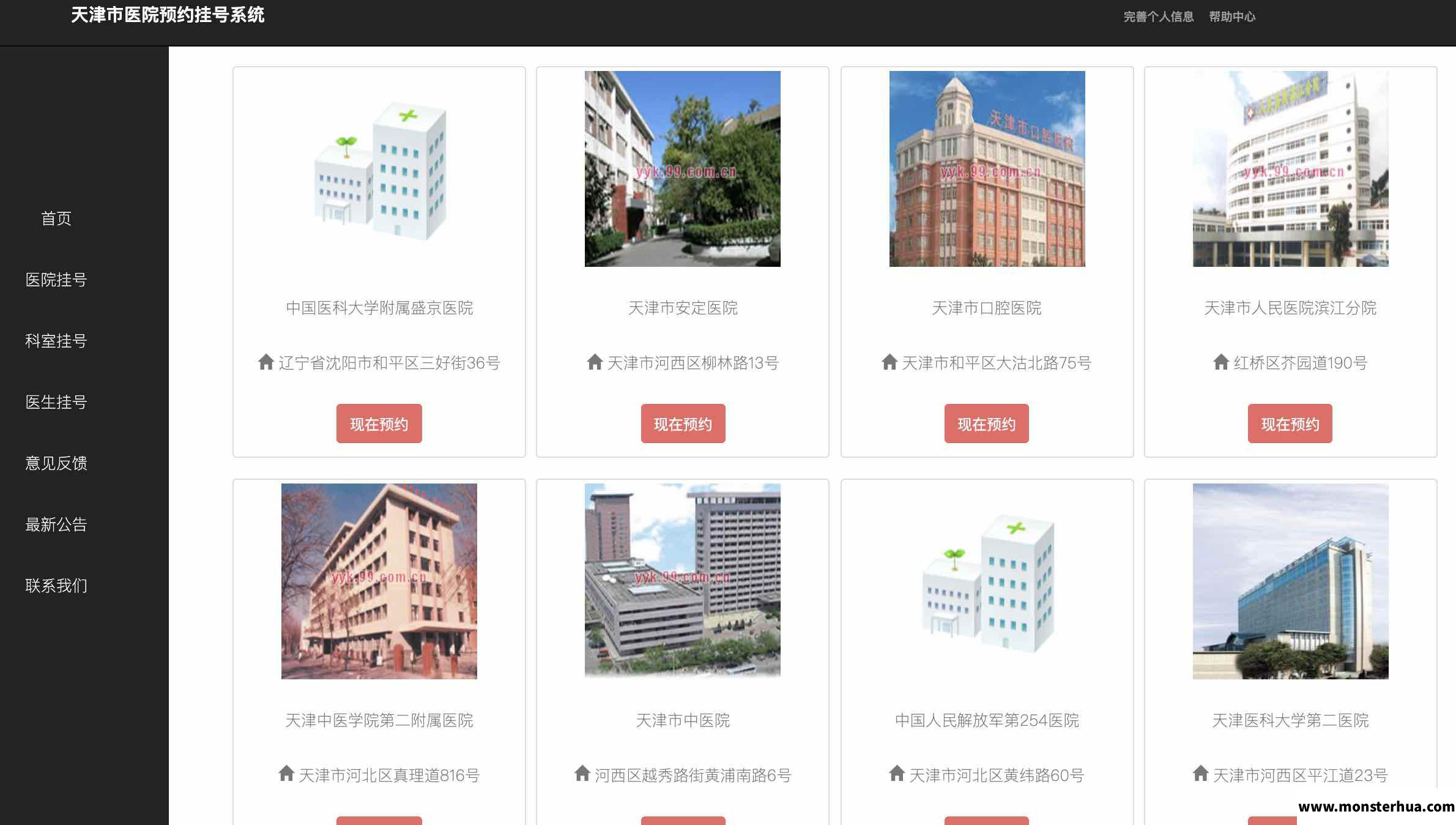Image resolution: width=1456 pixels, height=825 pixels.
Task: Click 现在预约 for 天津市人民医院滨江分院
Action: (x=1290, y=424)
